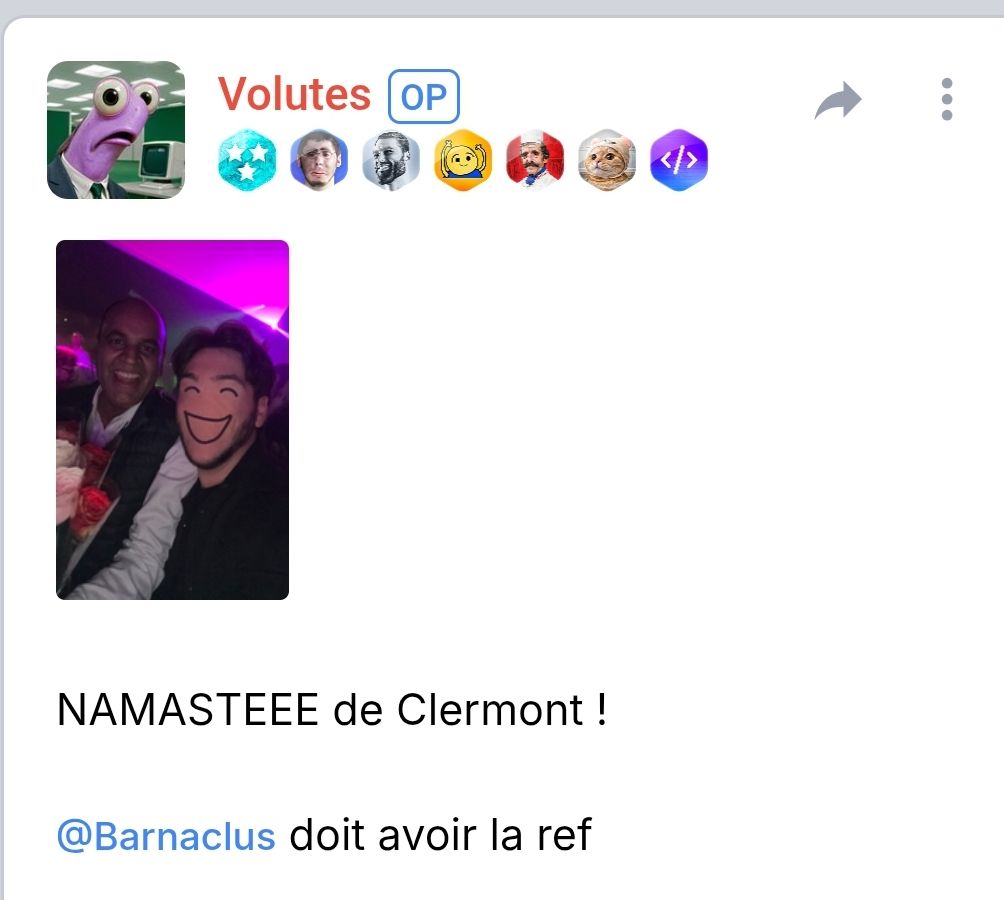Click the drawn smiley face on the photo

pos(210,410)
